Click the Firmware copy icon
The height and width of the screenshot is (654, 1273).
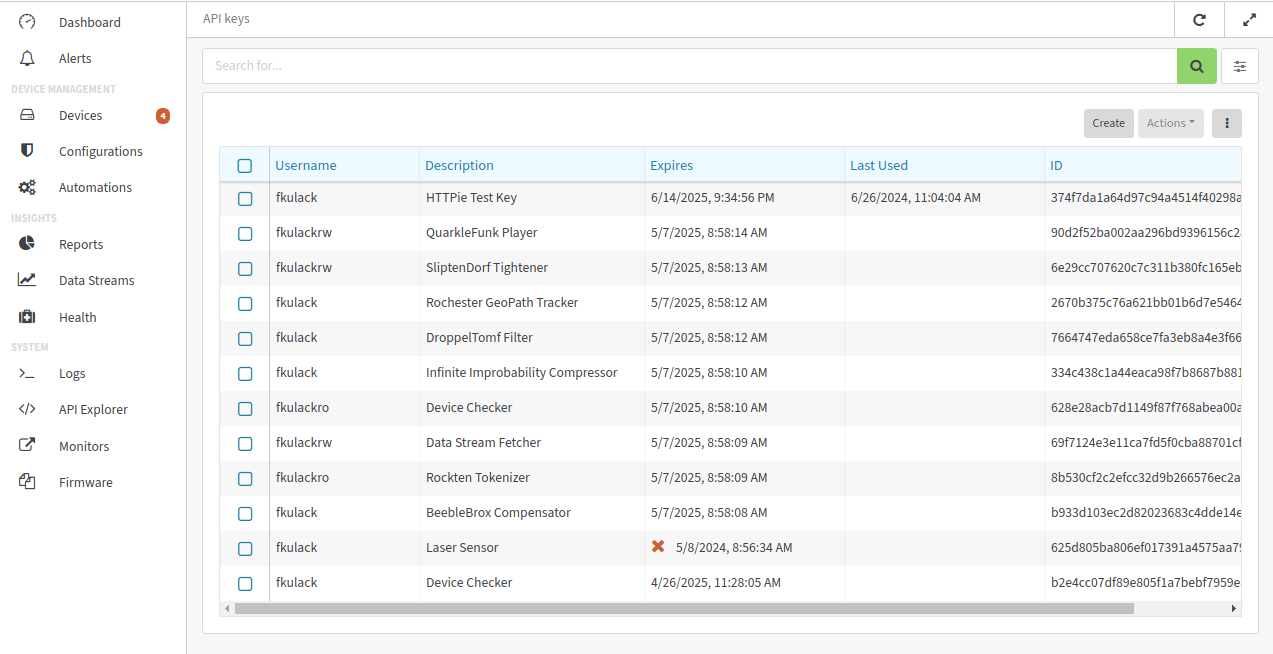pos(27,482)
